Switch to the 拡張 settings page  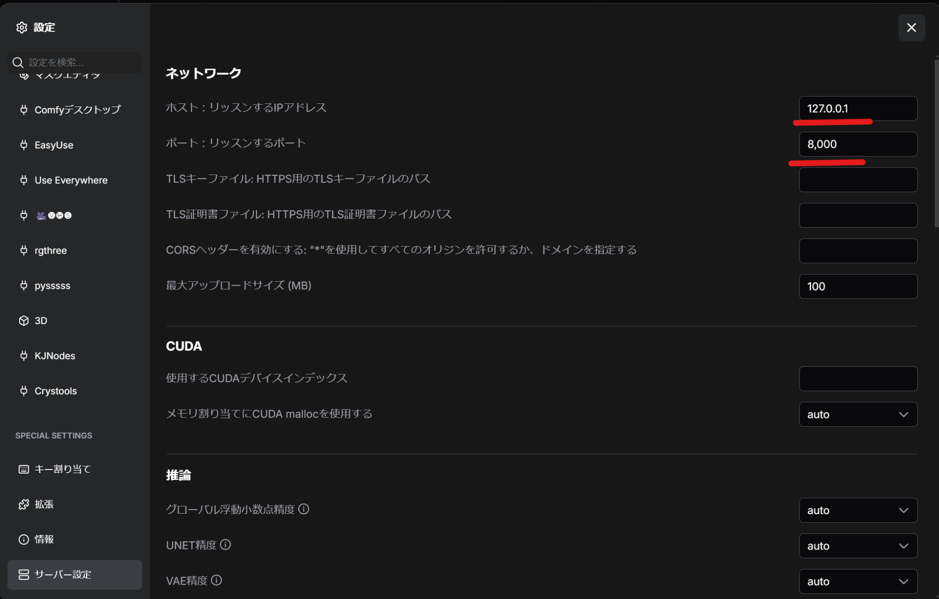click(x=44, y=504)
